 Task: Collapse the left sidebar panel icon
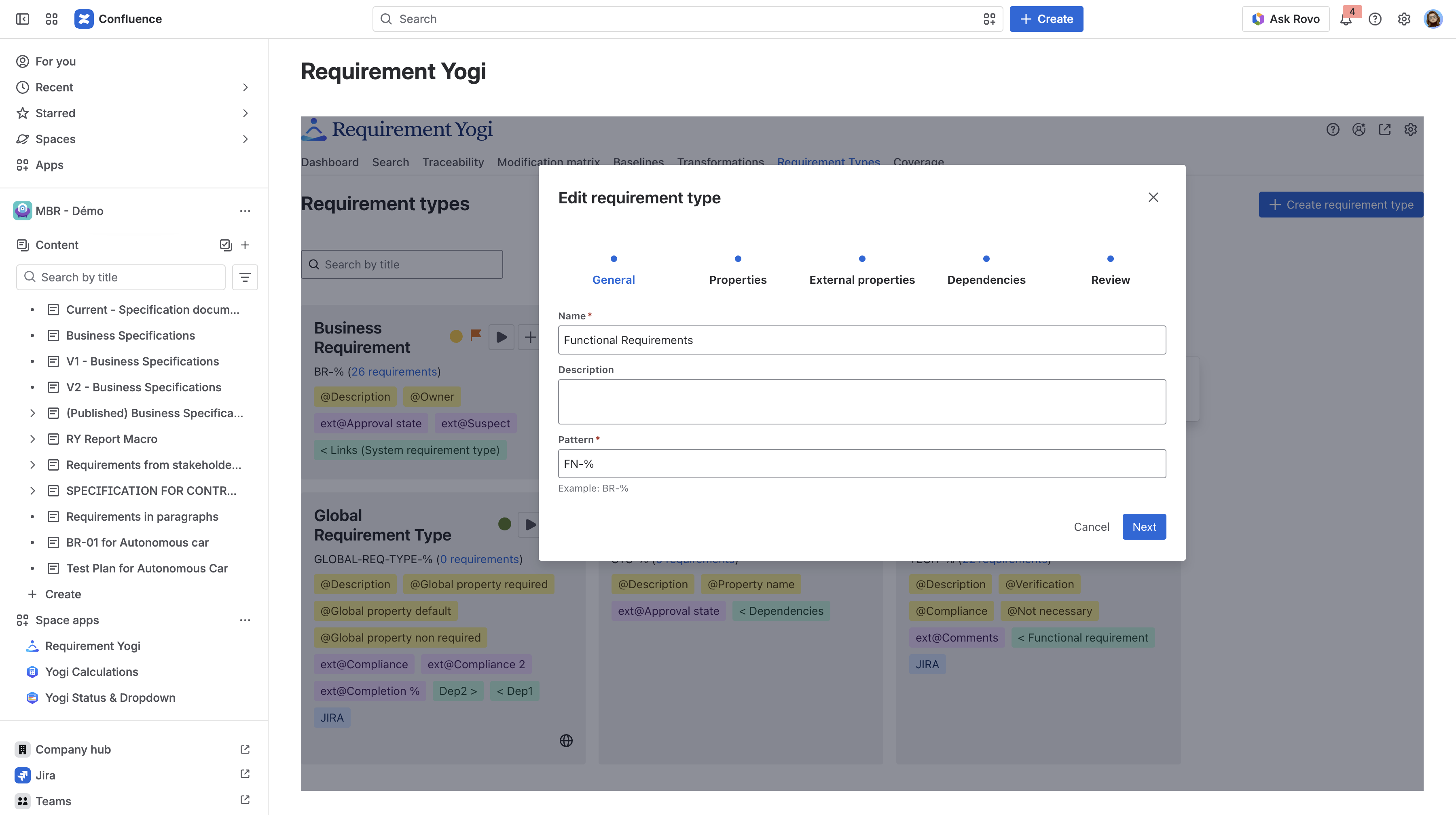point(23,19)
